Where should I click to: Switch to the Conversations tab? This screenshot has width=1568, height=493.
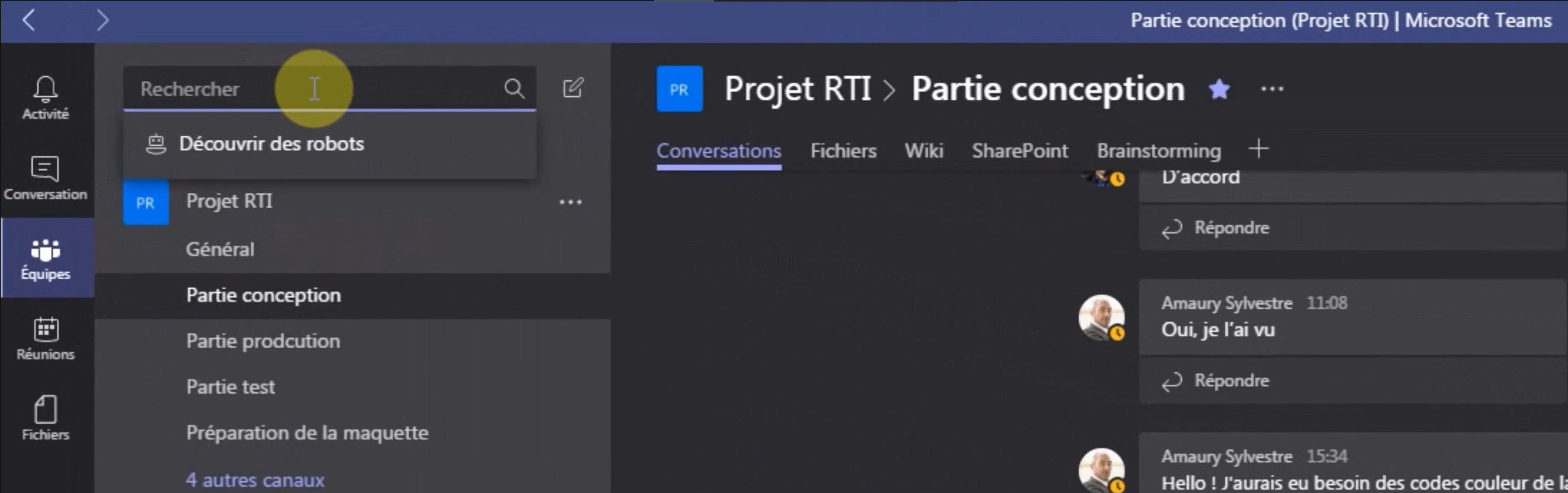coord(719,150)
